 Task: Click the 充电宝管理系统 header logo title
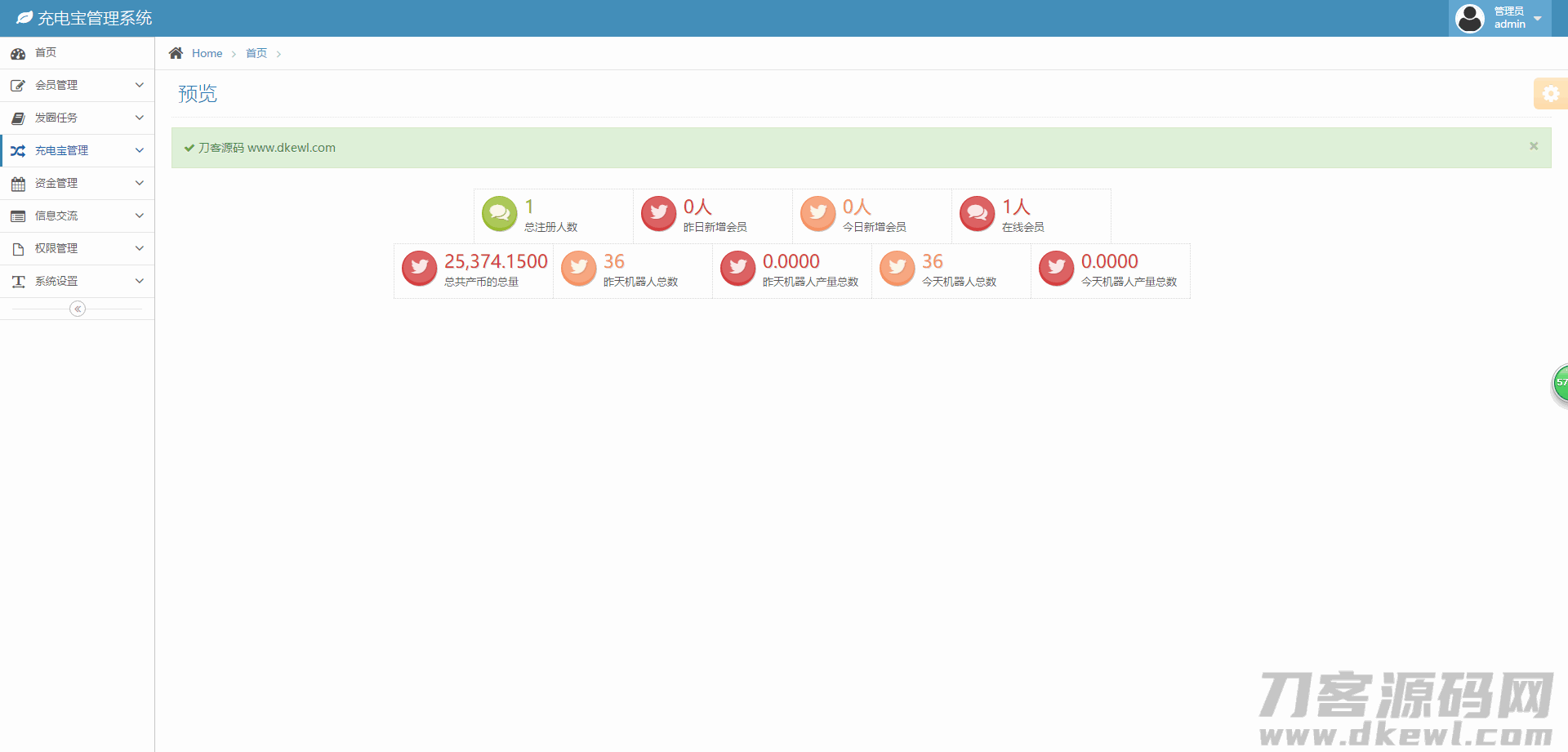pyautogui.click(x=94, y=18)
